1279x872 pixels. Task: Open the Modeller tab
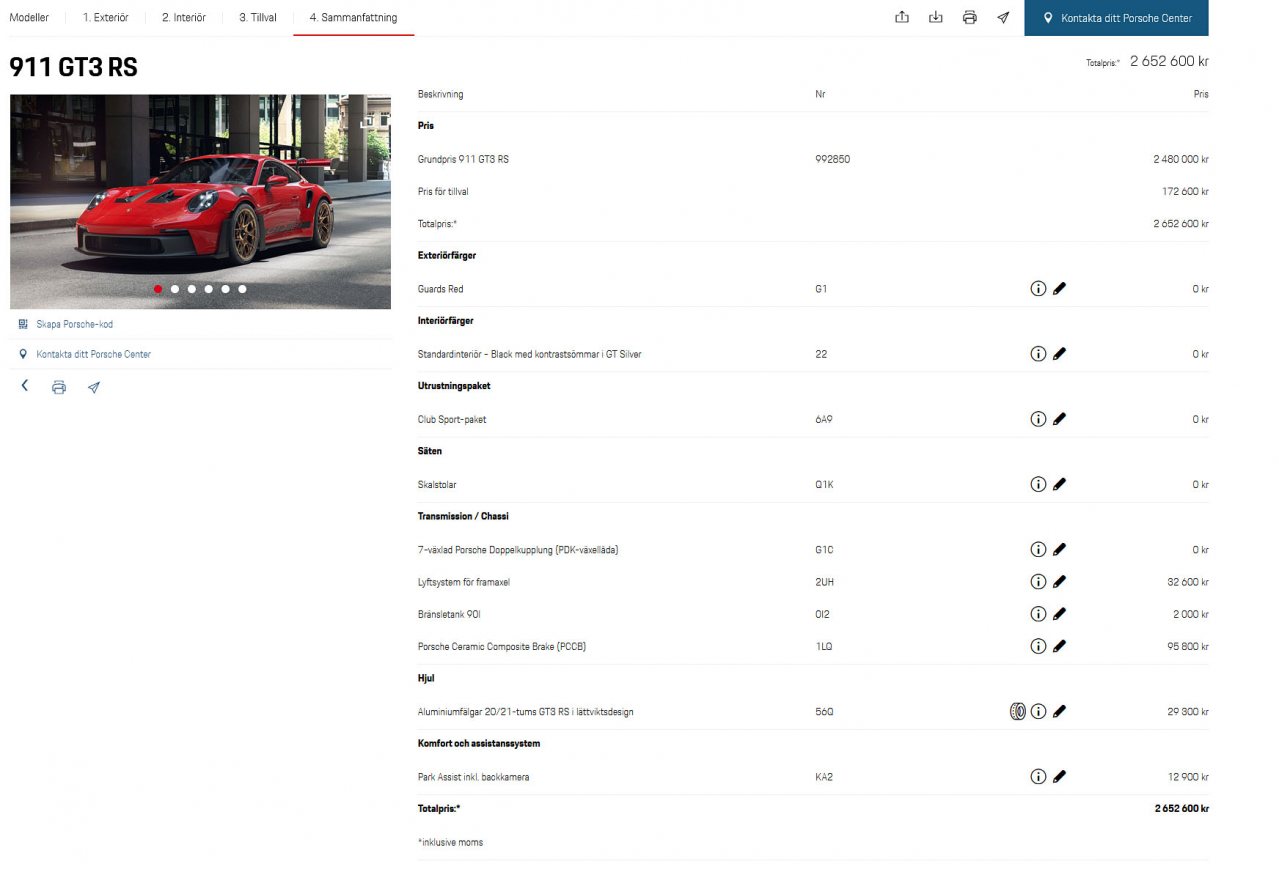[29, 18]
